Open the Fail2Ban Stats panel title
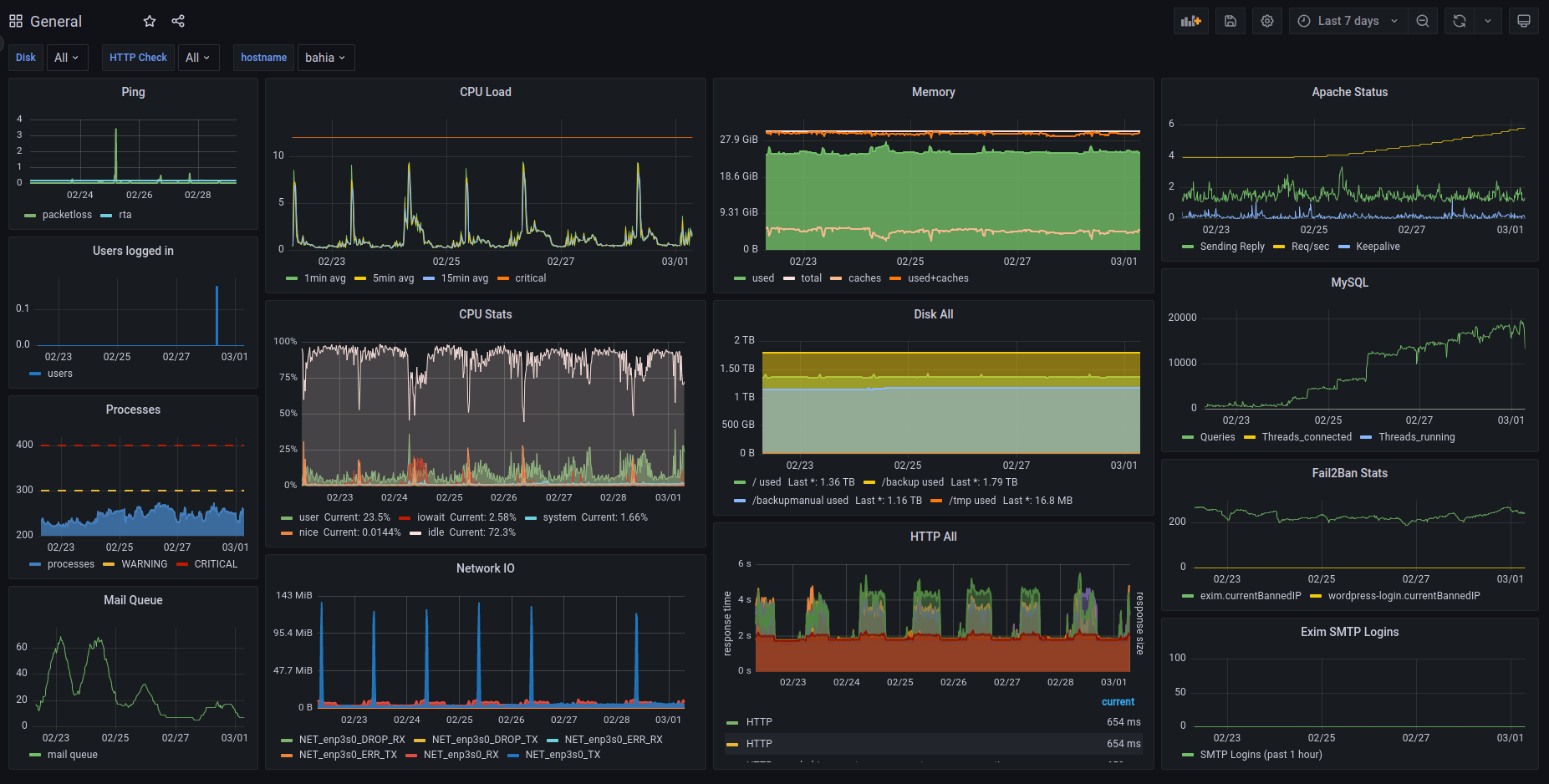Image resolution: width=1549 pixels, height=784 pixels. 1350,473
